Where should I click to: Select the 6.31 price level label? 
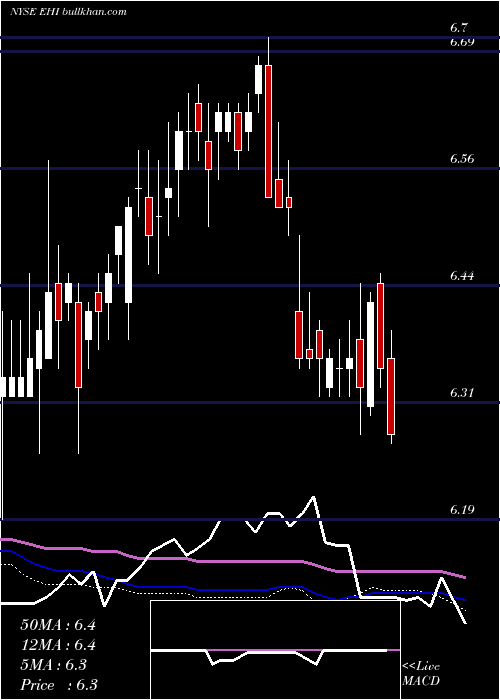click(462, 392)
